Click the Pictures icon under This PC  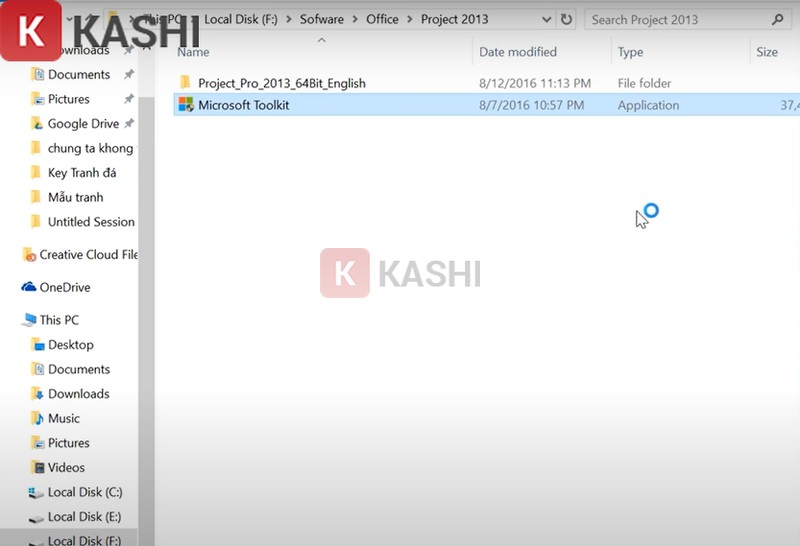click(x=37, y=443)
